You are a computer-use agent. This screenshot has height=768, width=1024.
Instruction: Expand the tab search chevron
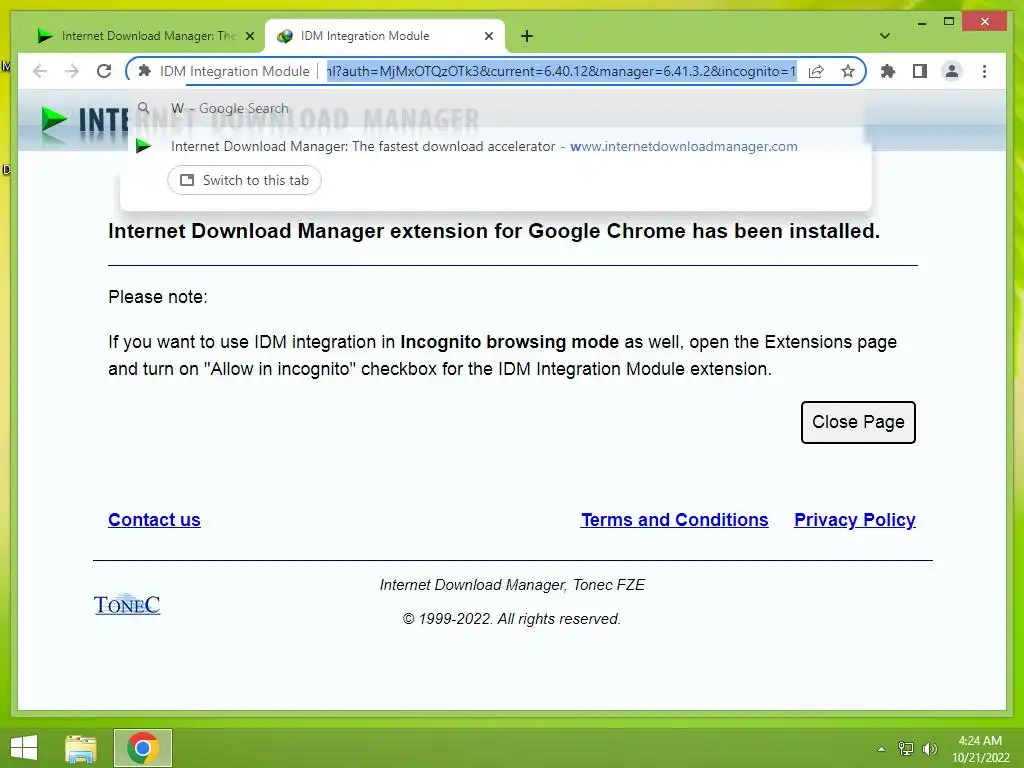click(885, 36)
